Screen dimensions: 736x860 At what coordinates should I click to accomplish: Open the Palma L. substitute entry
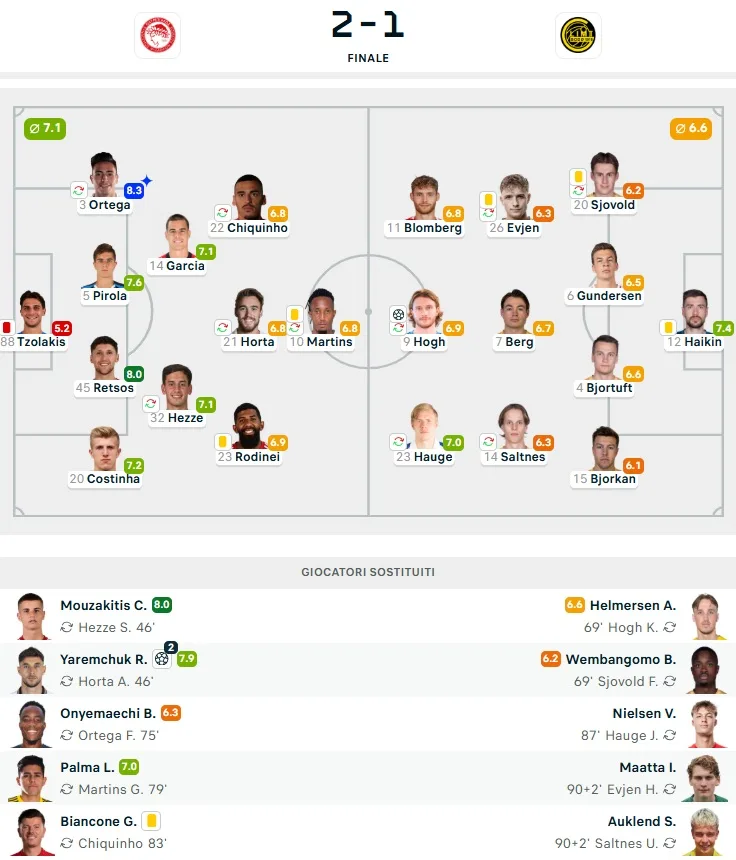[87, 767]
